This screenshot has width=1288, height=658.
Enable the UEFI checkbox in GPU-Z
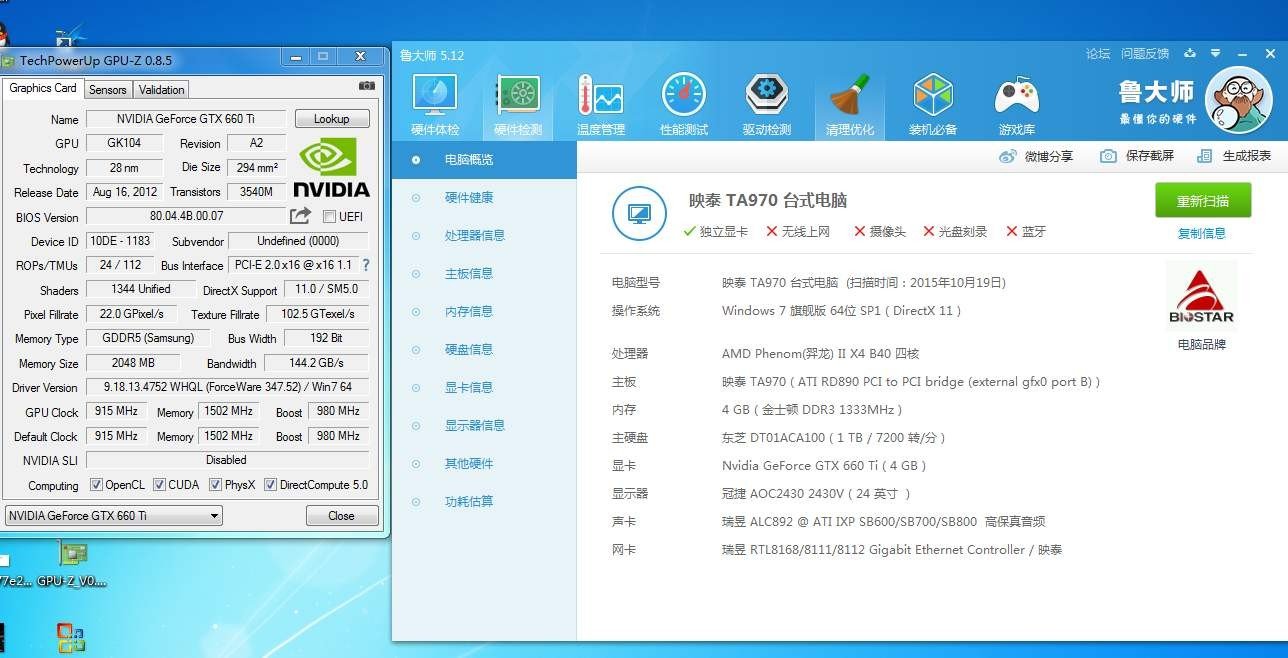coord(327,216)
